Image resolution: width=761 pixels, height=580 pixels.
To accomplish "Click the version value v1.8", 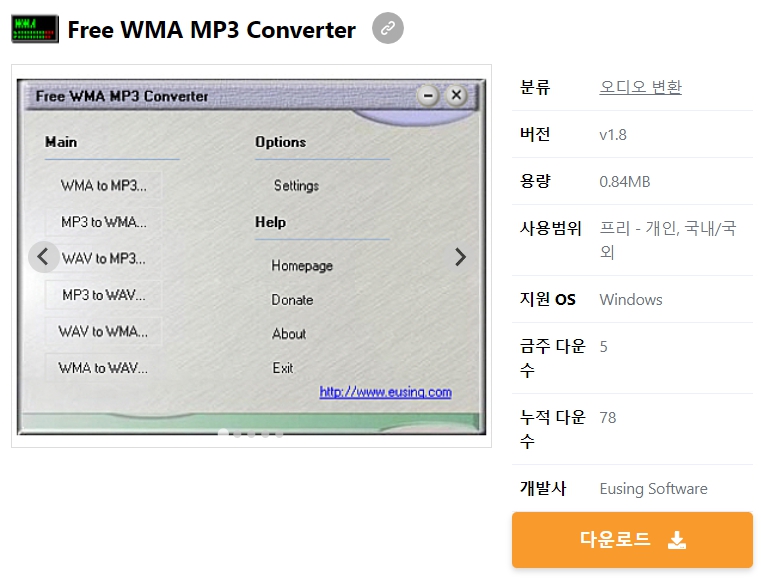I will [x=613, y=134].
